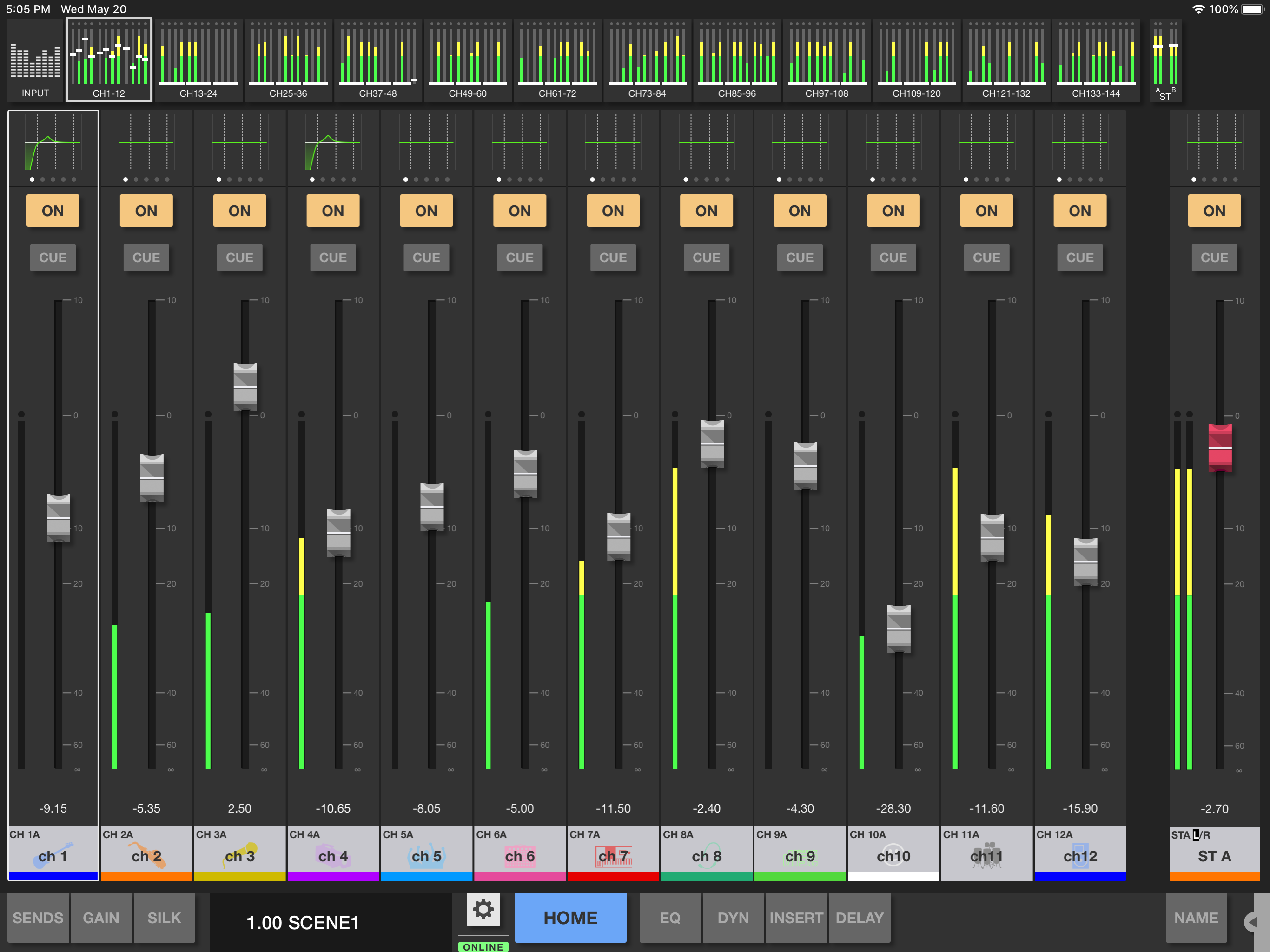Turn off the ST A ON button
1270x952 pixels.
[x=1214, y=211]
